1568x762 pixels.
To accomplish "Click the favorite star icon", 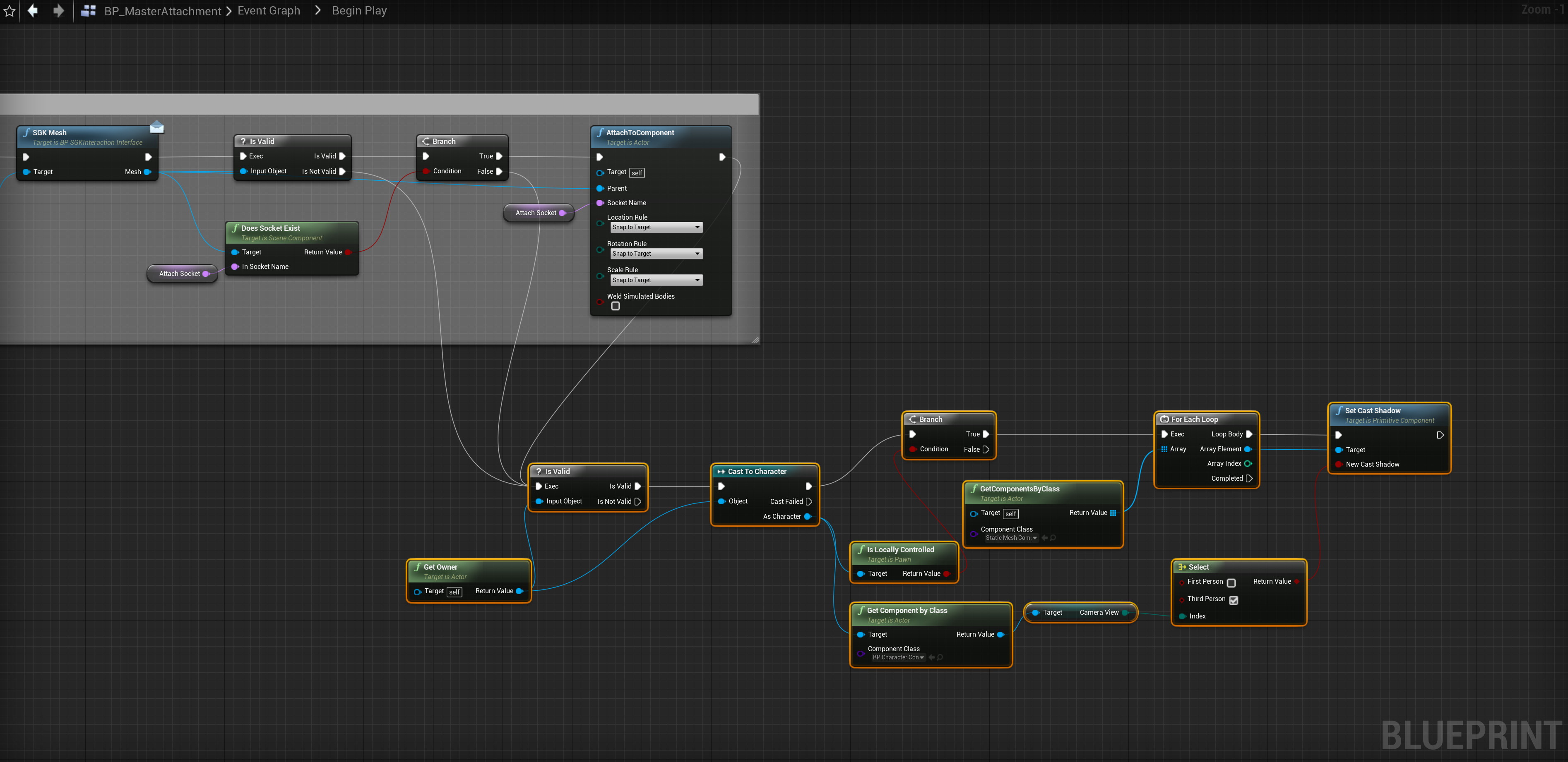I will (9, 11).
